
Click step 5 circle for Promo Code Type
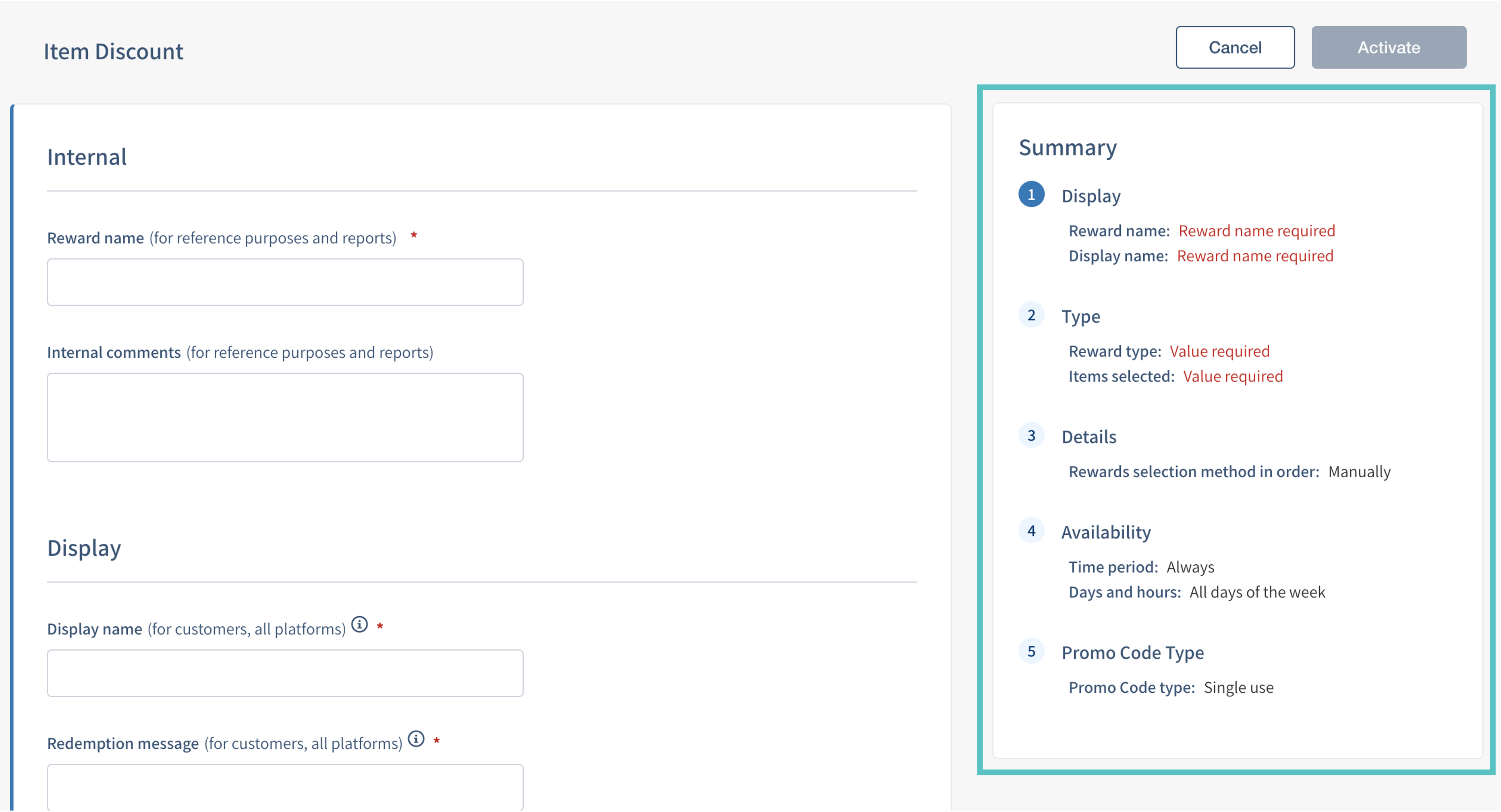(x=1031, y=651)
